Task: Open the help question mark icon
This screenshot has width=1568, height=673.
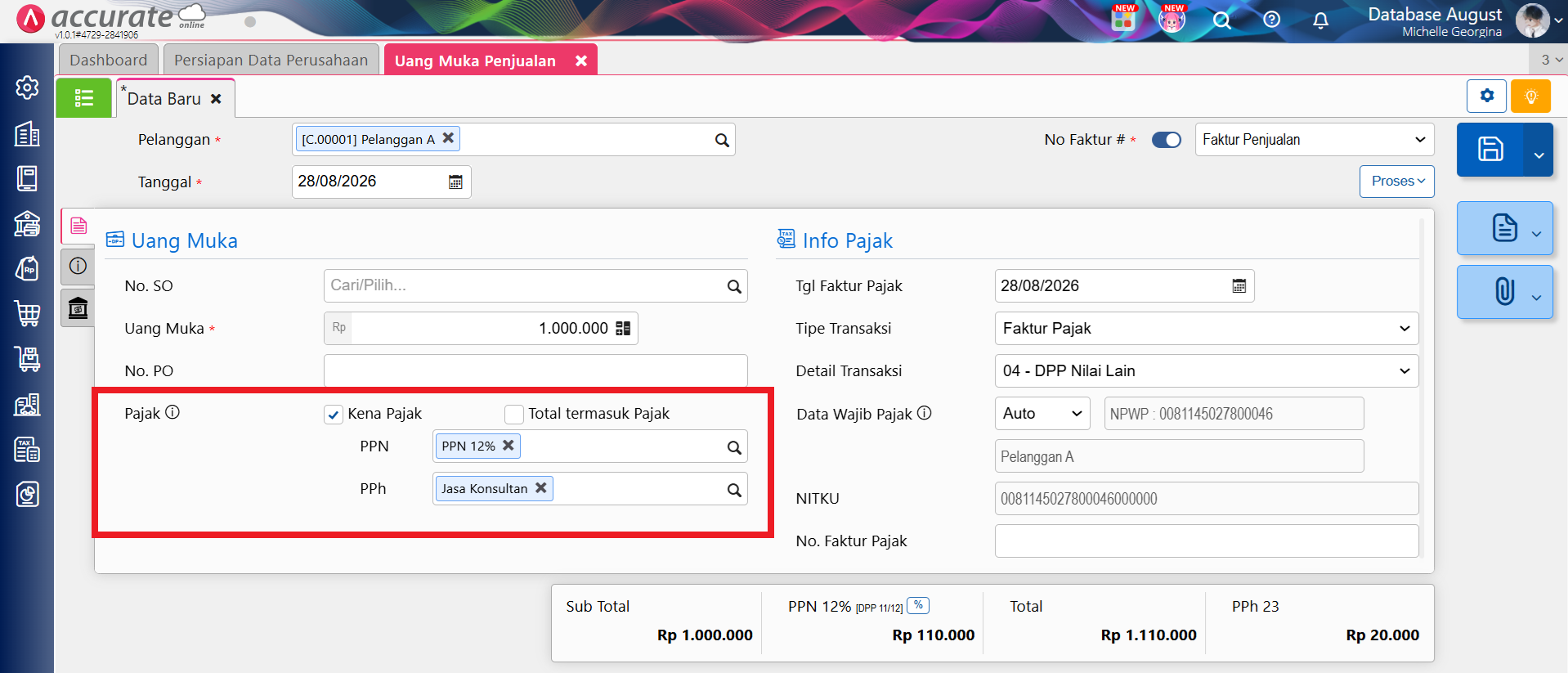Action: pos(1271,20)
